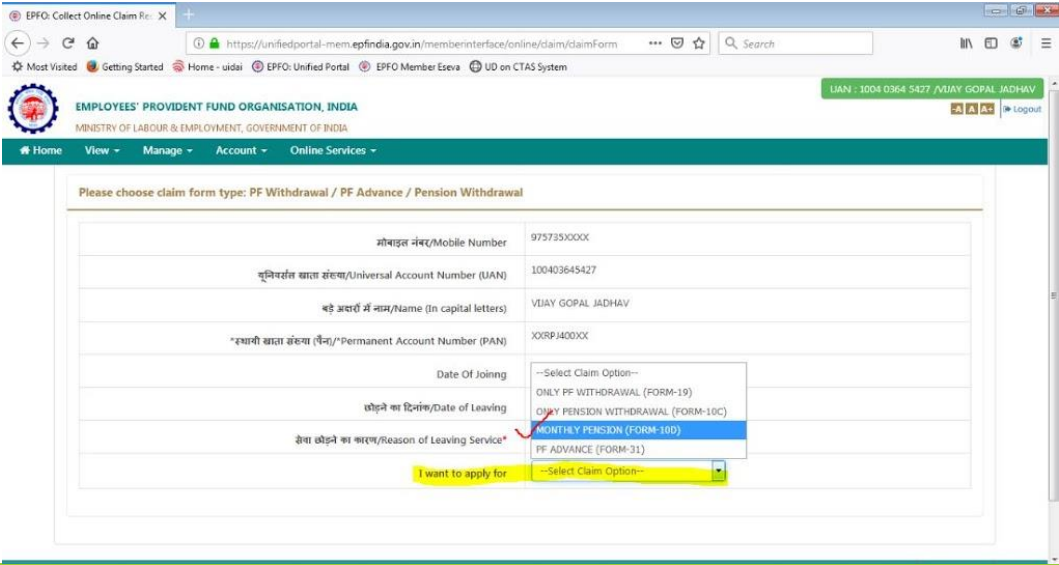Click the Logout link
Image resolution: width=1059 pixels, height=565 pixels.
point(1021,109)
